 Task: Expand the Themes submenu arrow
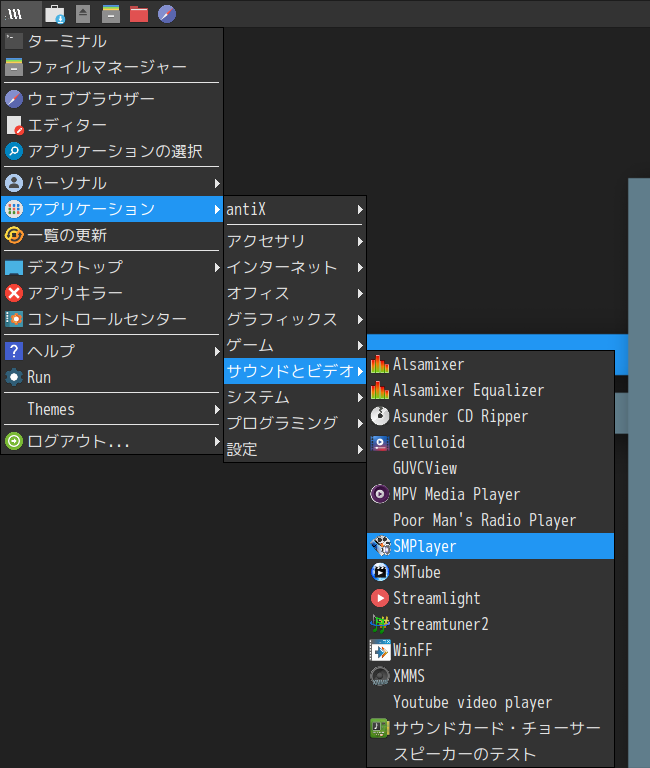click(217, 409)
